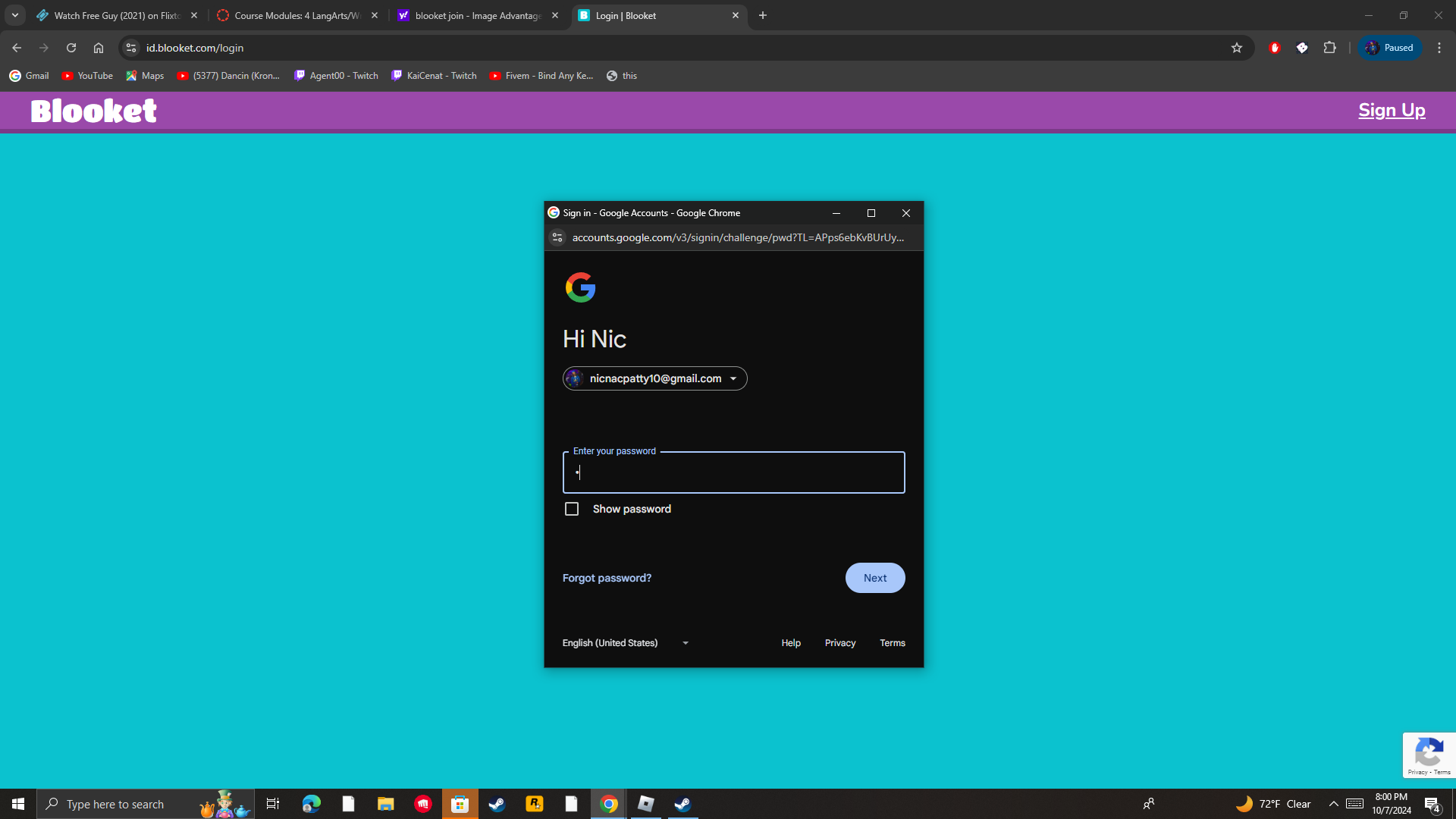Viewport: 1456px width, 819px height.
Task: Expand the tab search chevron
Action: click(x=15, y=15)
